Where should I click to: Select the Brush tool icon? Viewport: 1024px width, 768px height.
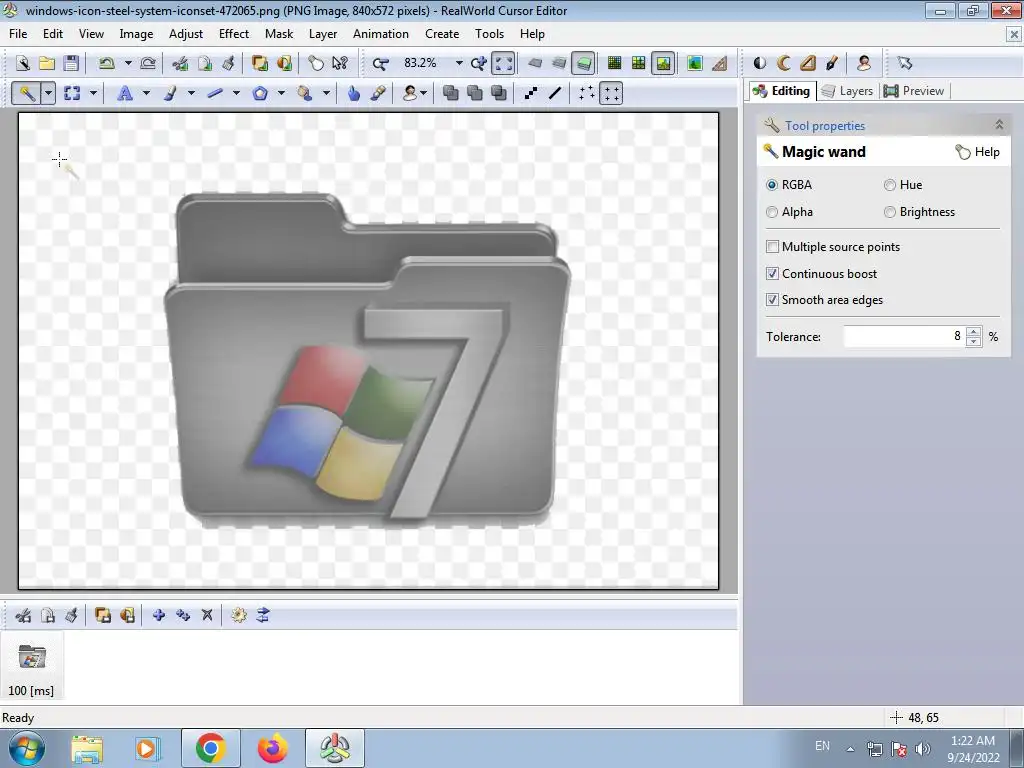pos(170,93)
